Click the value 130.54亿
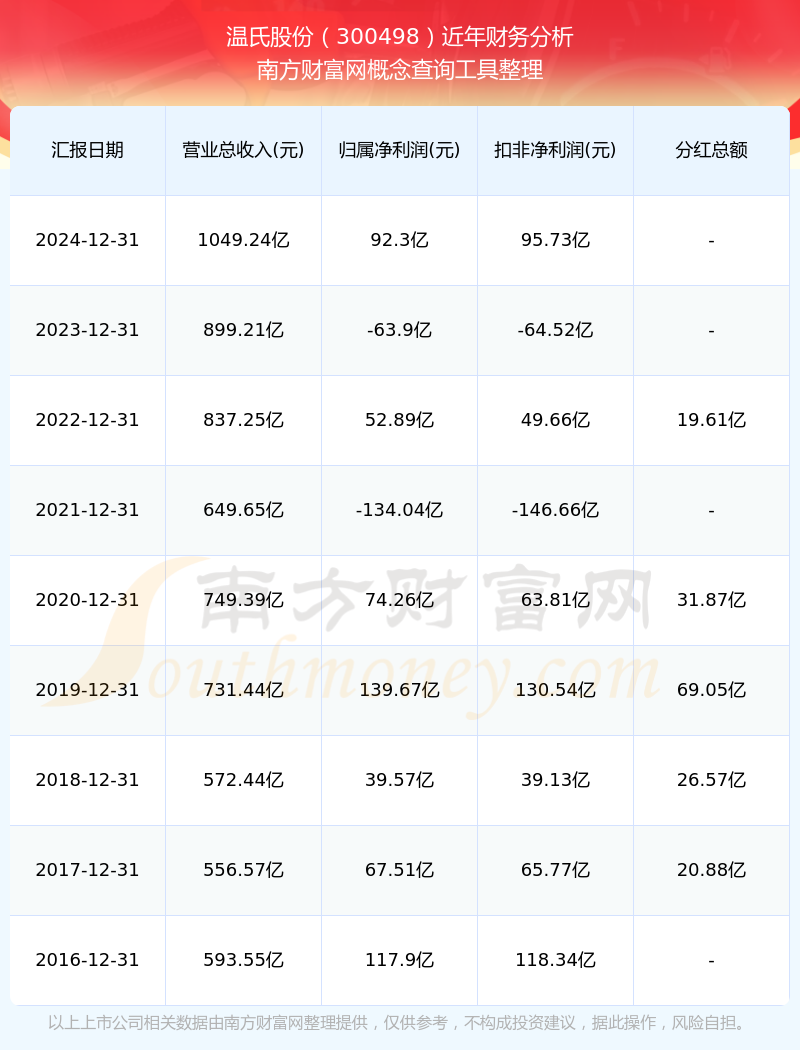800x1050 pixels. 556,690
